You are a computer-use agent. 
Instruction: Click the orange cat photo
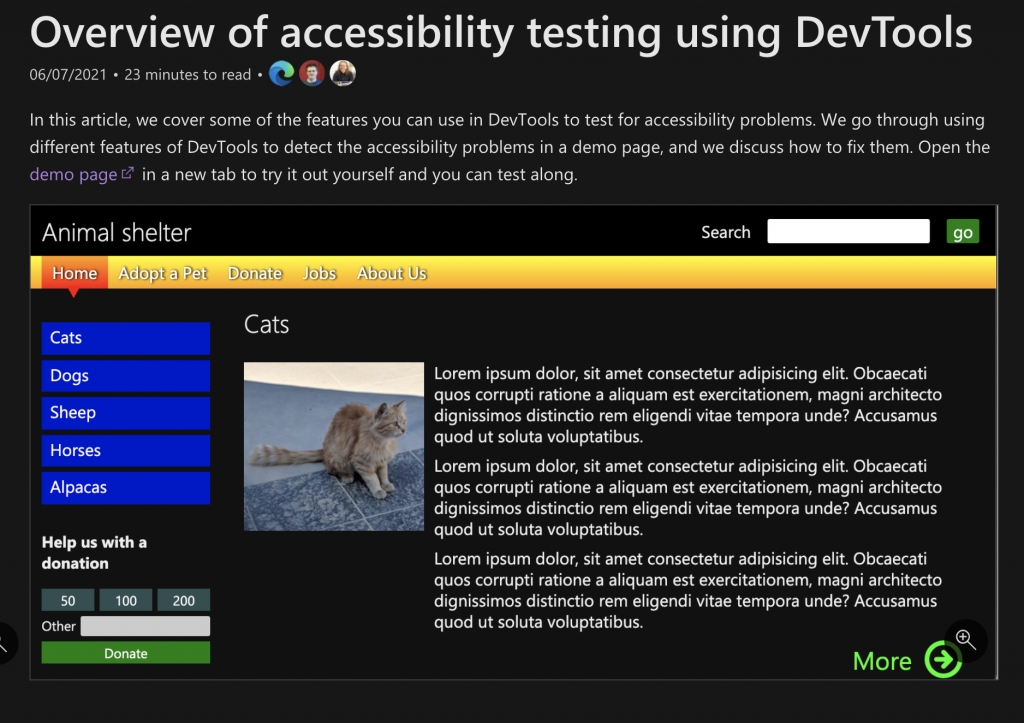(334, 446)
